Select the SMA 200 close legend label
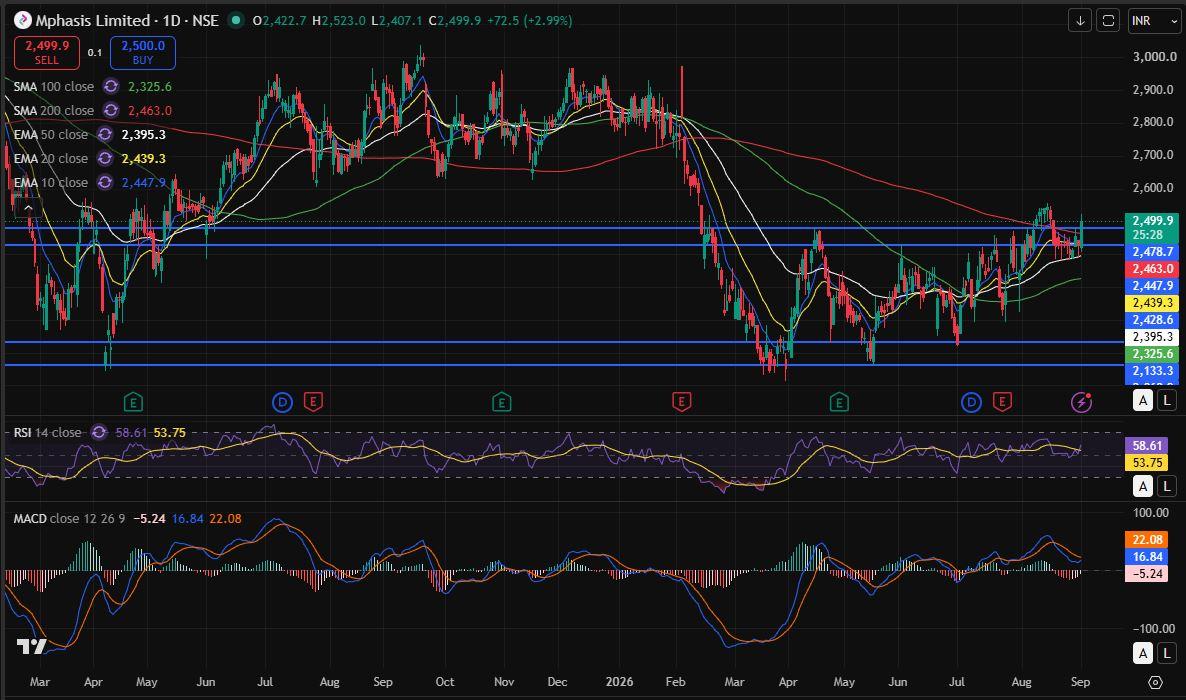The height and width of the screenshot is (700, 1186). [54, 110]
